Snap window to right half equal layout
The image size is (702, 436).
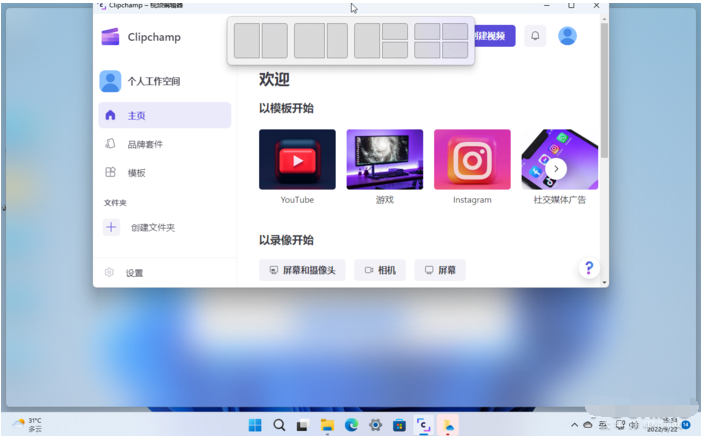click(274, 41)
